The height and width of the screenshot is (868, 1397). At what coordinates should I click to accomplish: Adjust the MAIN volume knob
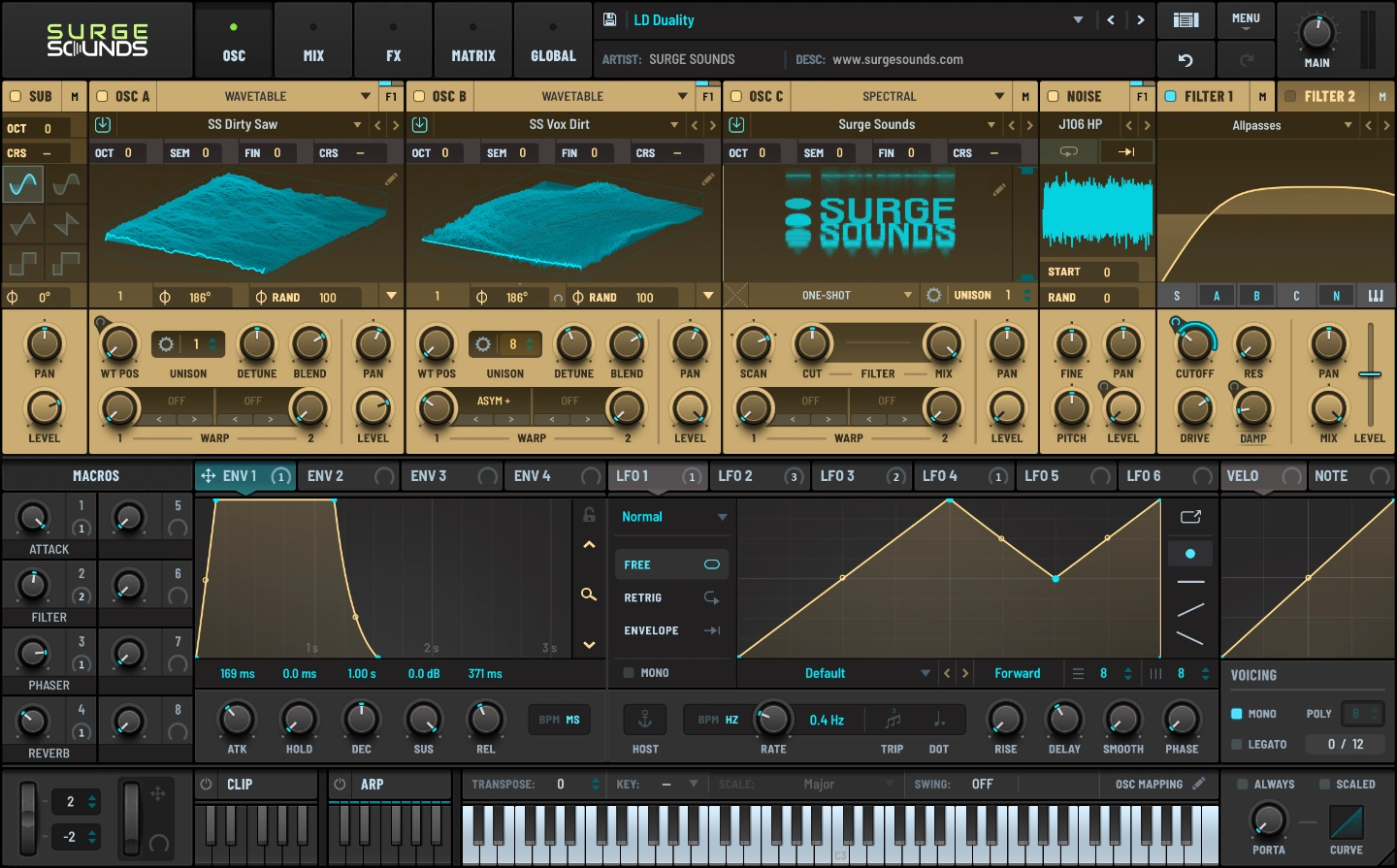1316,33
